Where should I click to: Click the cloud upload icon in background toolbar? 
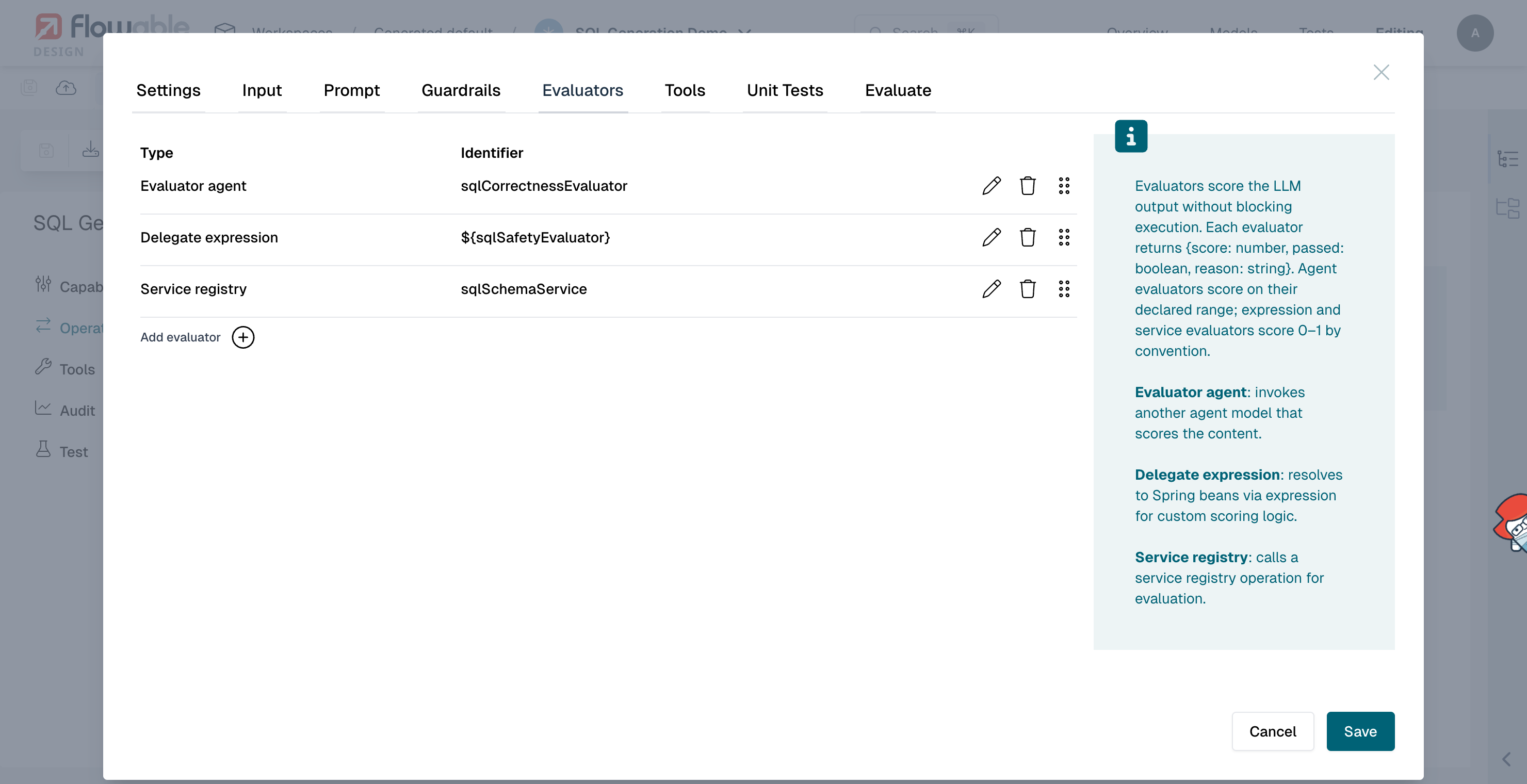click(66, 88)
